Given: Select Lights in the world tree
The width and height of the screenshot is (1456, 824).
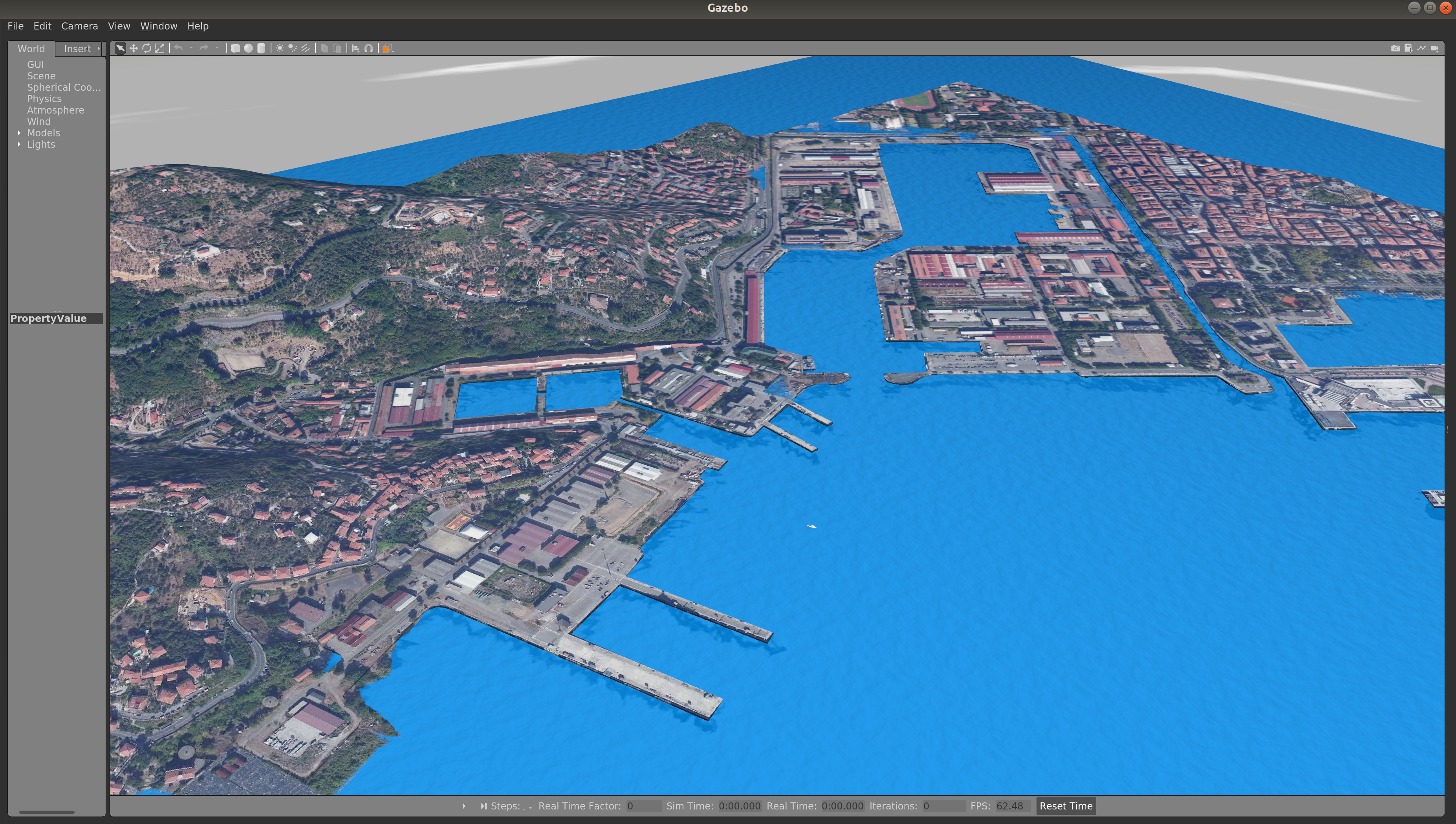Looking at the screenshot, I should [41, 144].
